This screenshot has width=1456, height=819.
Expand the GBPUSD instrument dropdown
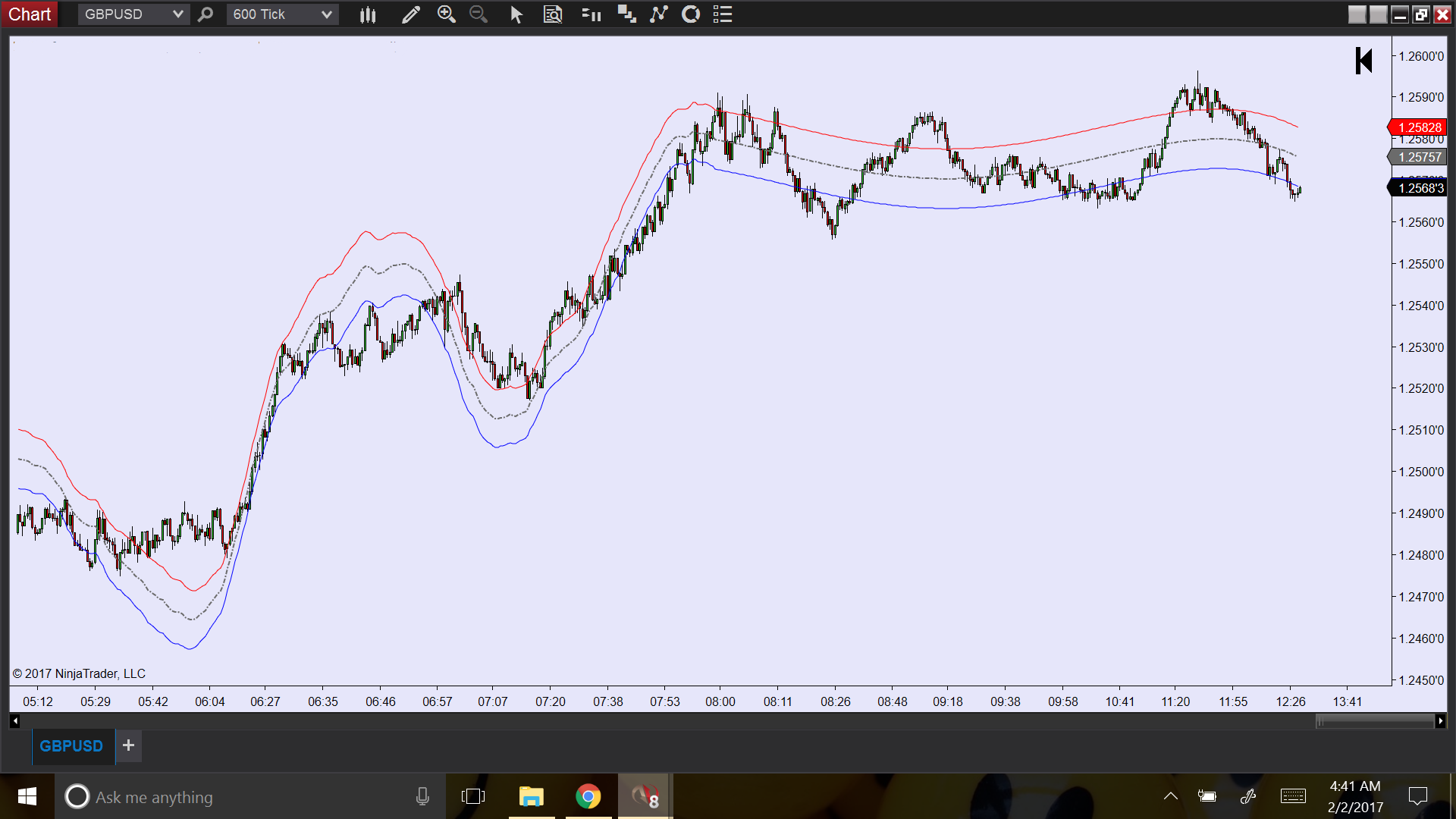pyautogui.click(x=177, y=14)
